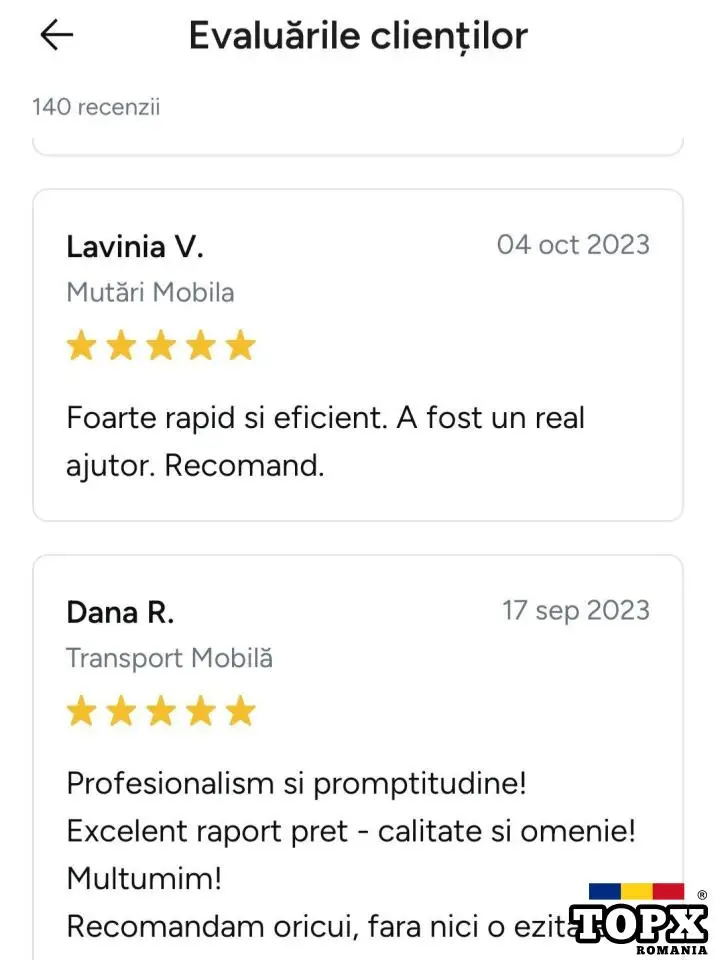Click the fifth star in Dana's rating
716x960 pixels.
coord(241,712)
